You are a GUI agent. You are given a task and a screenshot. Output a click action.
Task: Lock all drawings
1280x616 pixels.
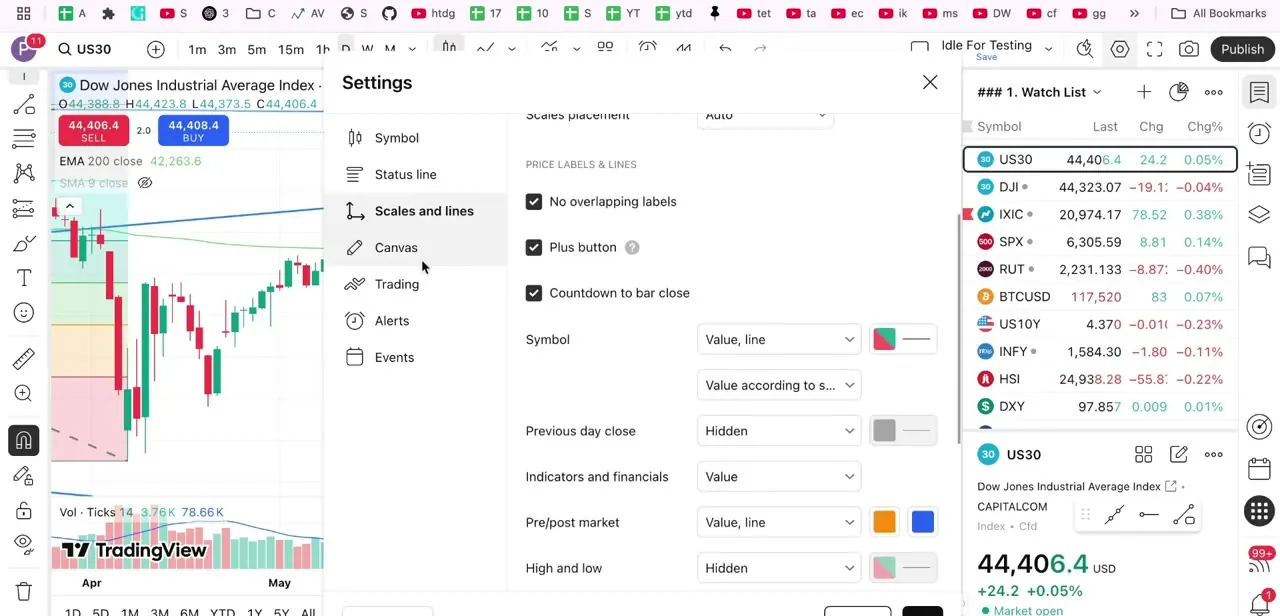[24, 511]
